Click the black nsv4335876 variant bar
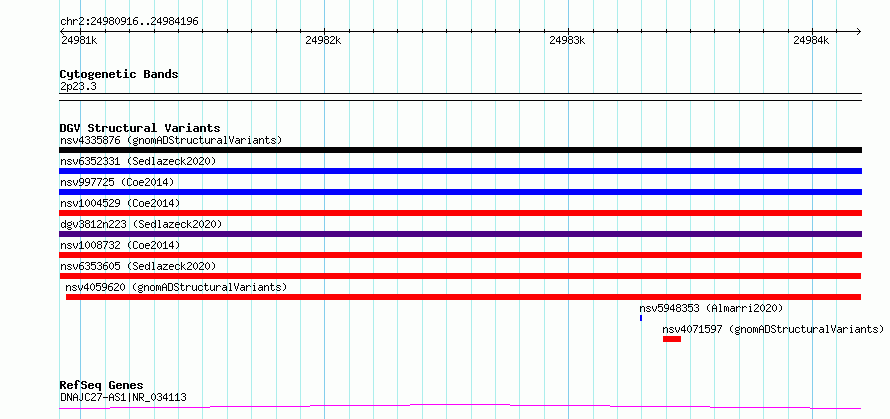 [460, 150]
